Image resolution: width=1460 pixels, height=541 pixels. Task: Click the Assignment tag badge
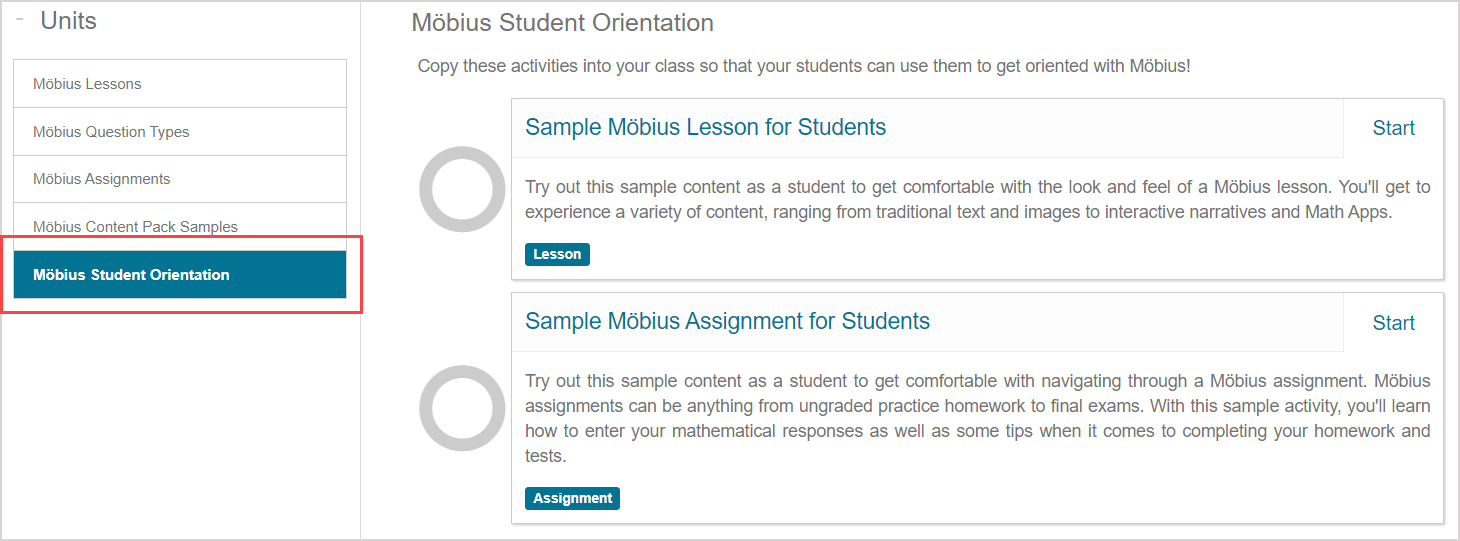click(x=572, y=498)
